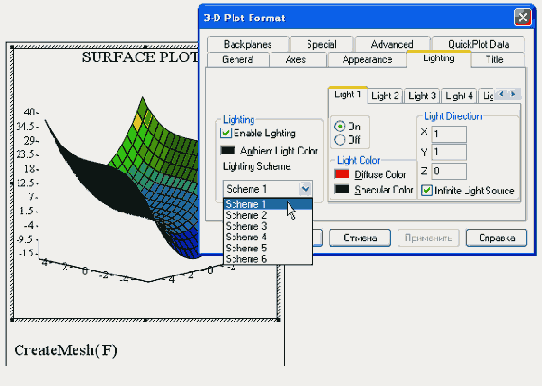Switch to the Light 2 tab
This screenshot has height=386, width=542.
[385, 96]
